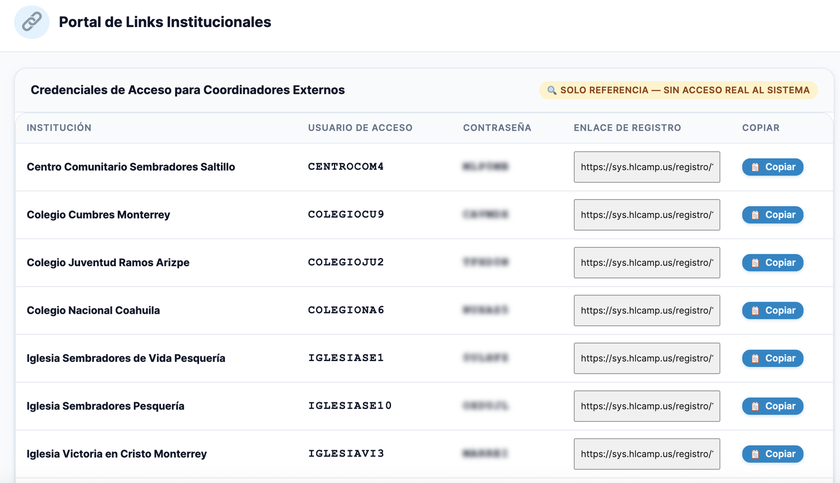
Task: Select registration URL field for COLEGIOJU2
Action: pos(647,262)
